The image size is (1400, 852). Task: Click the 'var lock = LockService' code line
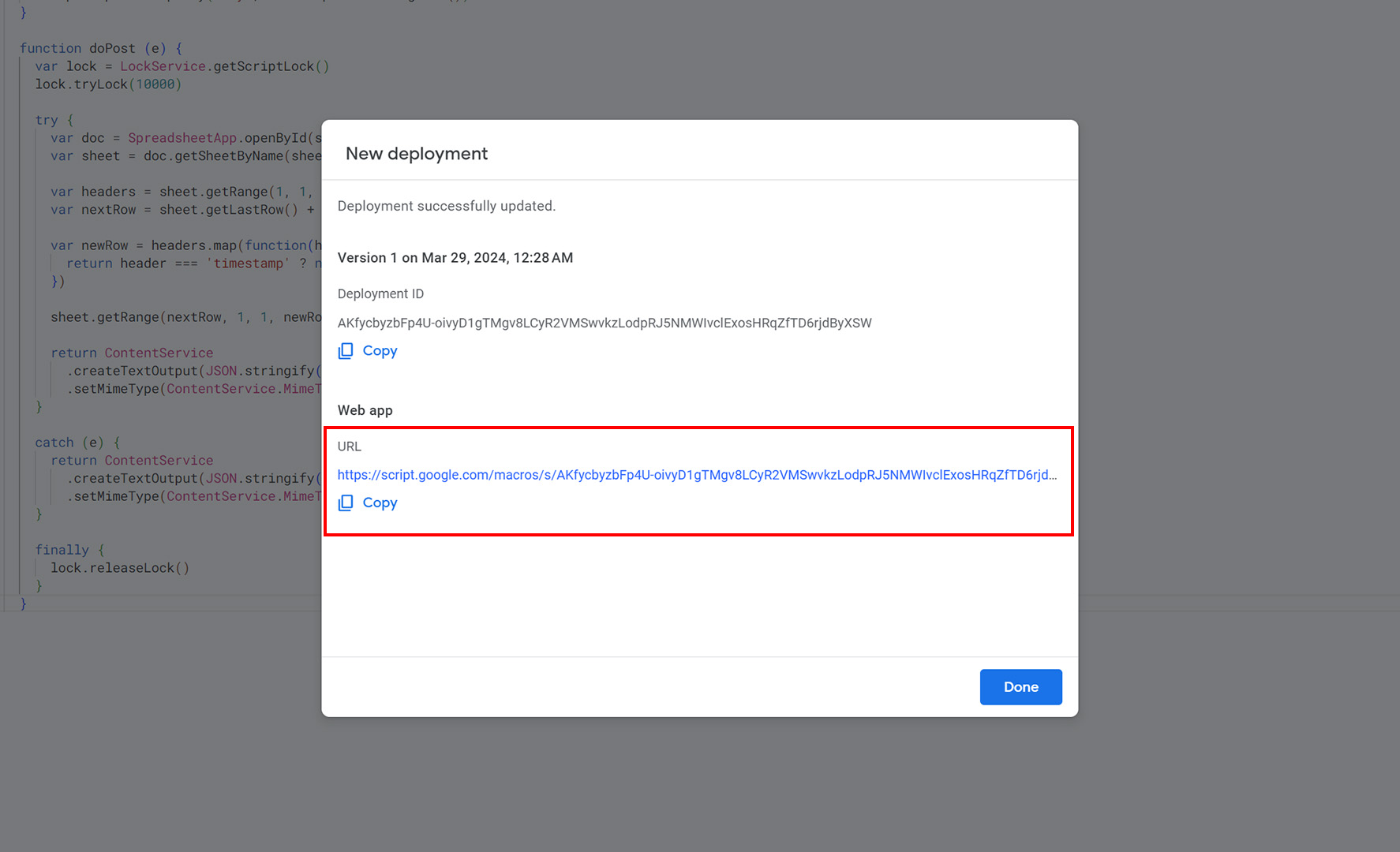click(x=182, y=66)
